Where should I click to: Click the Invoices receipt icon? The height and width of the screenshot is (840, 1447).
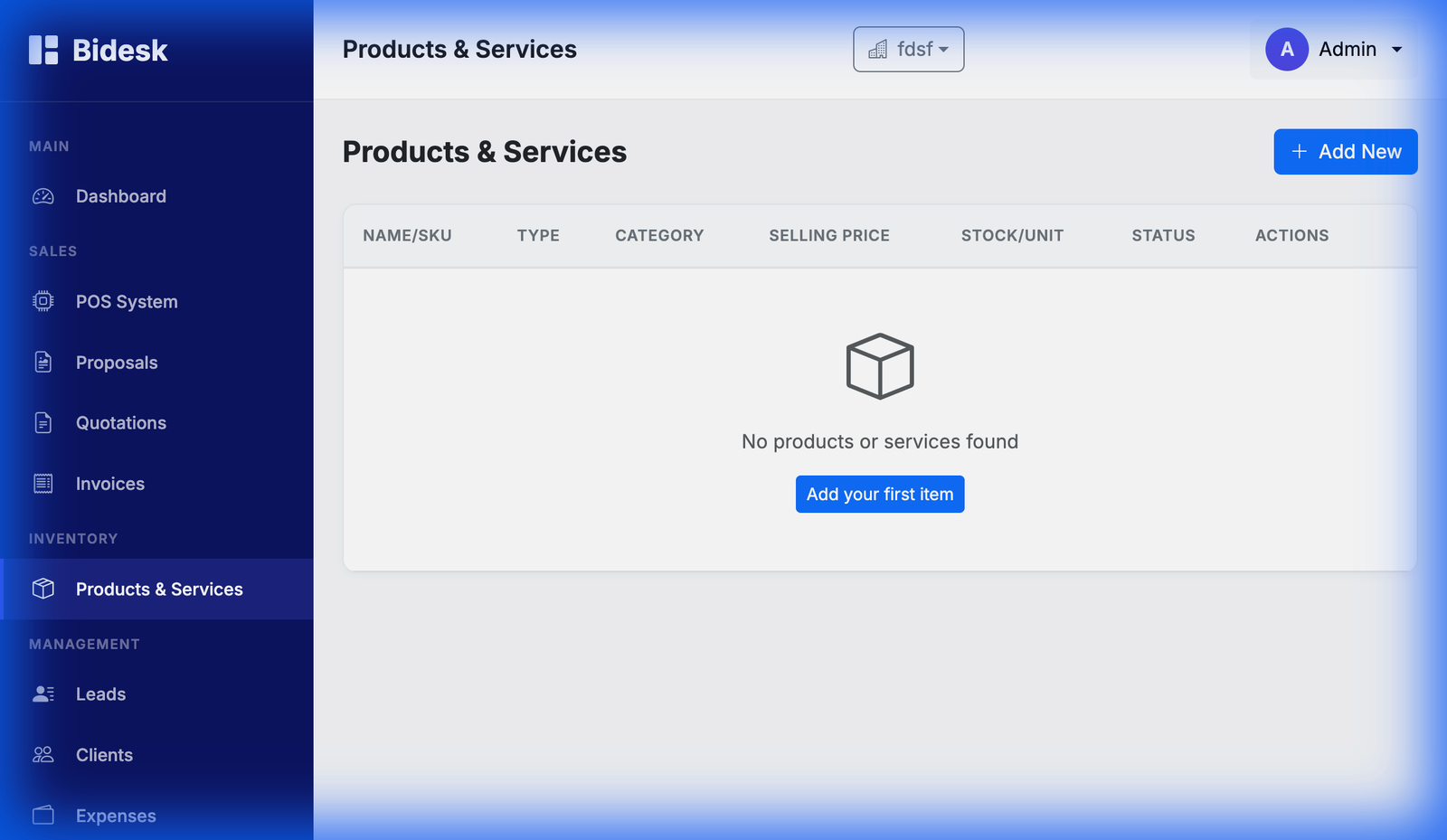pyautogui.click(x=43, y=483)
